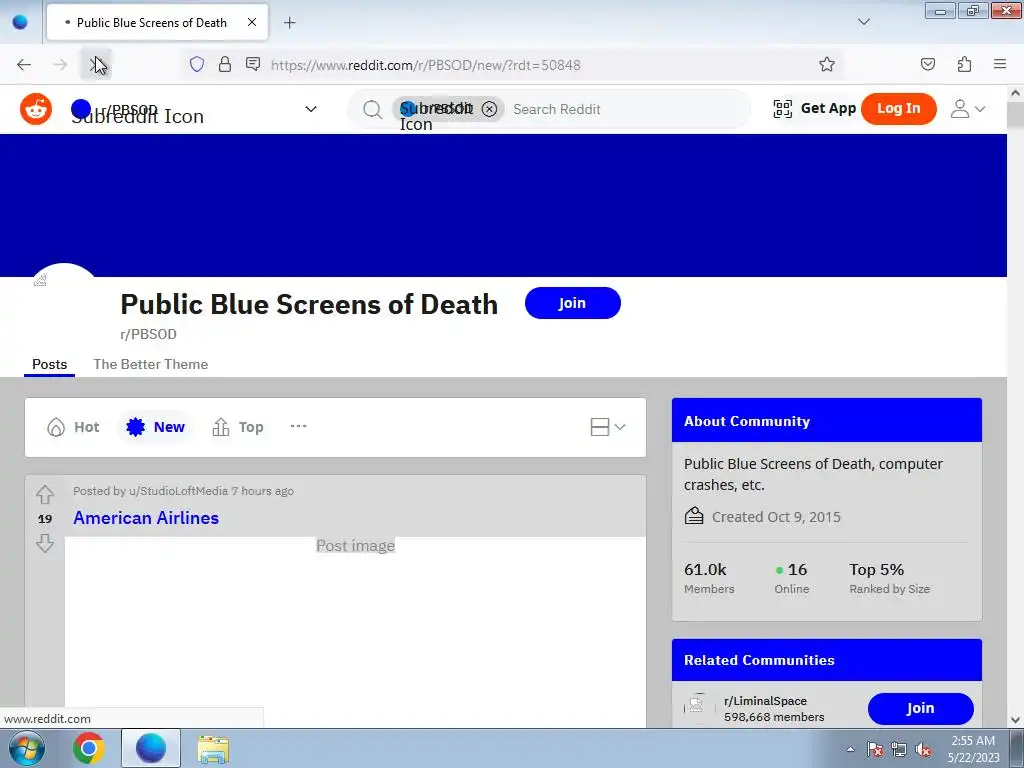Click the vertical scrollbar down arrow
Viewport: 1024px width, 768px height.
click(1015, 720)
